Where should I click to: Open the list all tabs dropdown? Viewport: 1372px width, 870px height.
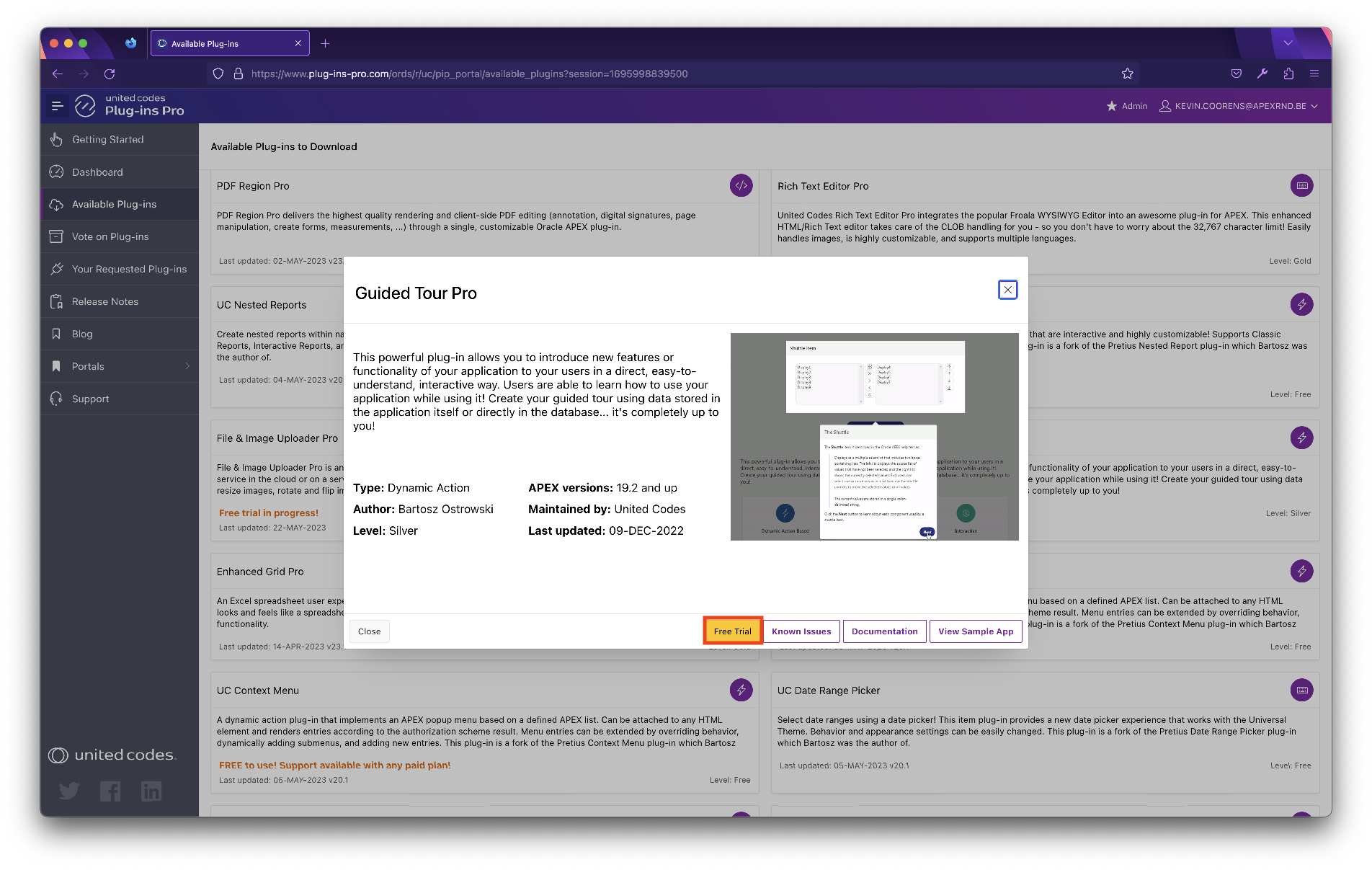click(1288, 43)
